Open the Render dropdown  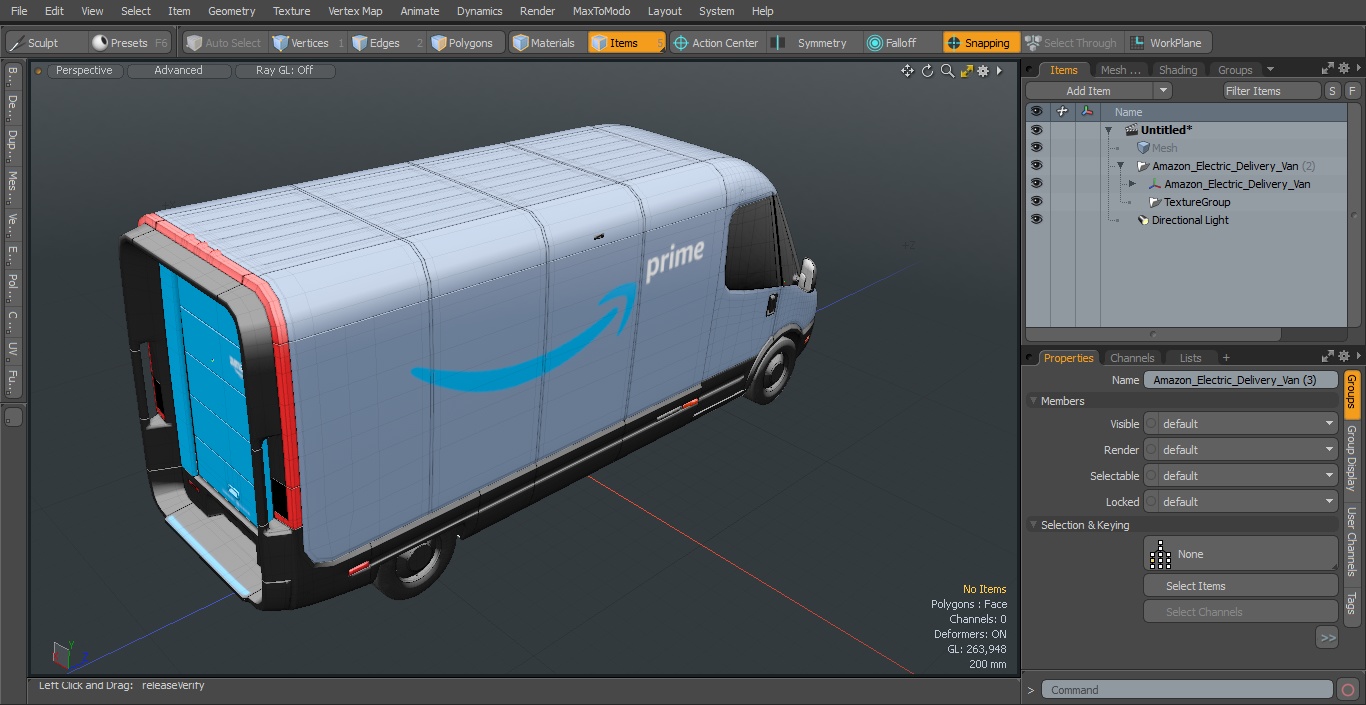(x=1240, y=450)
